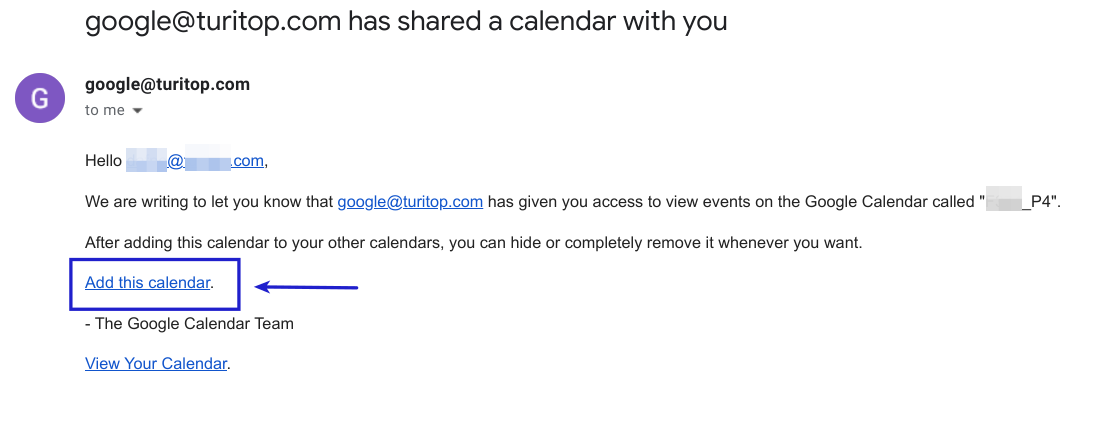
Task: Click the bold sender name google@turitop.com
Action: 167,84
